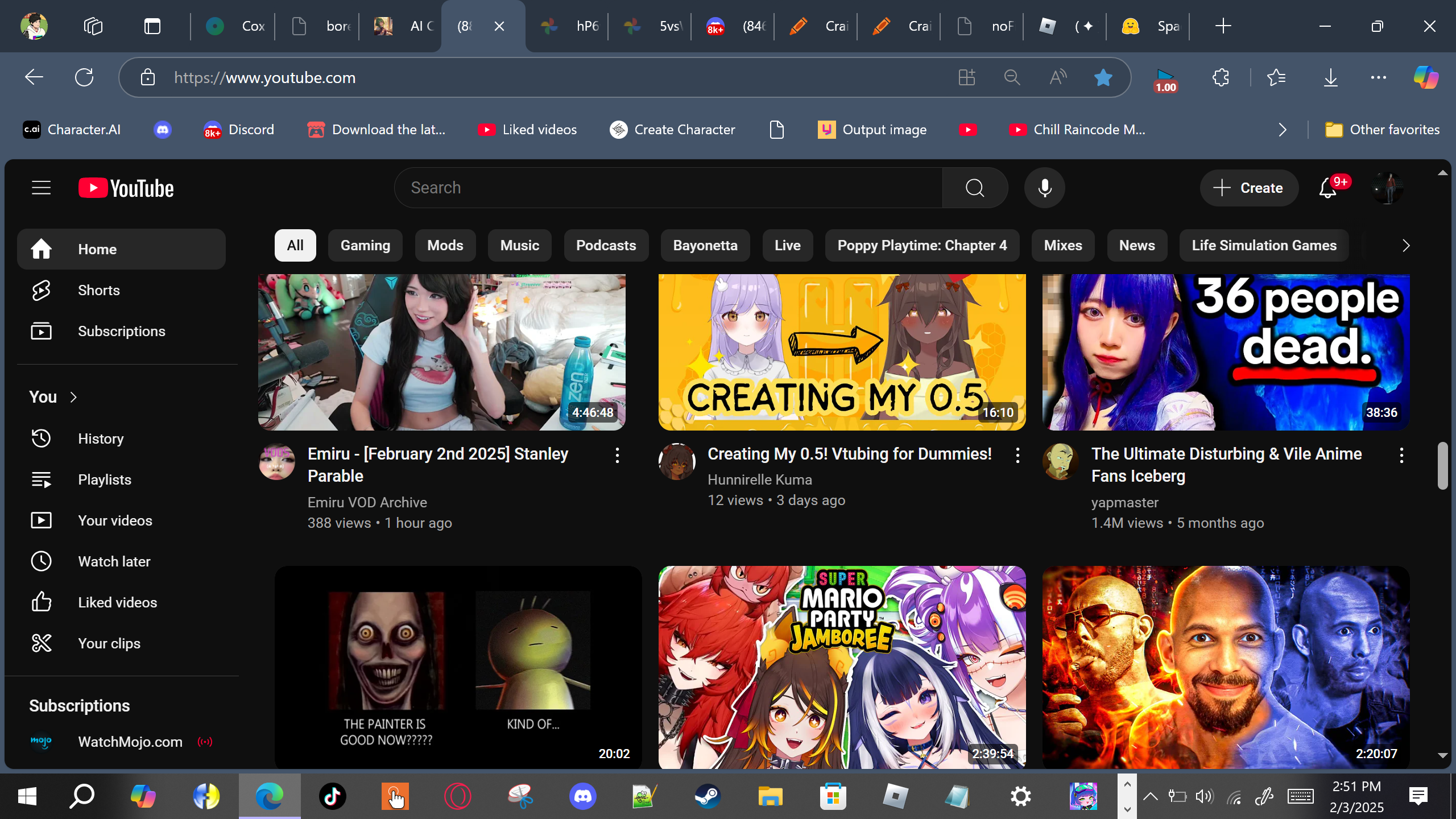Image resolution: width=1456 pixels, height=819 pixels.
Task: Open the browser zoom out indicator
Action: pos(1012,77)
